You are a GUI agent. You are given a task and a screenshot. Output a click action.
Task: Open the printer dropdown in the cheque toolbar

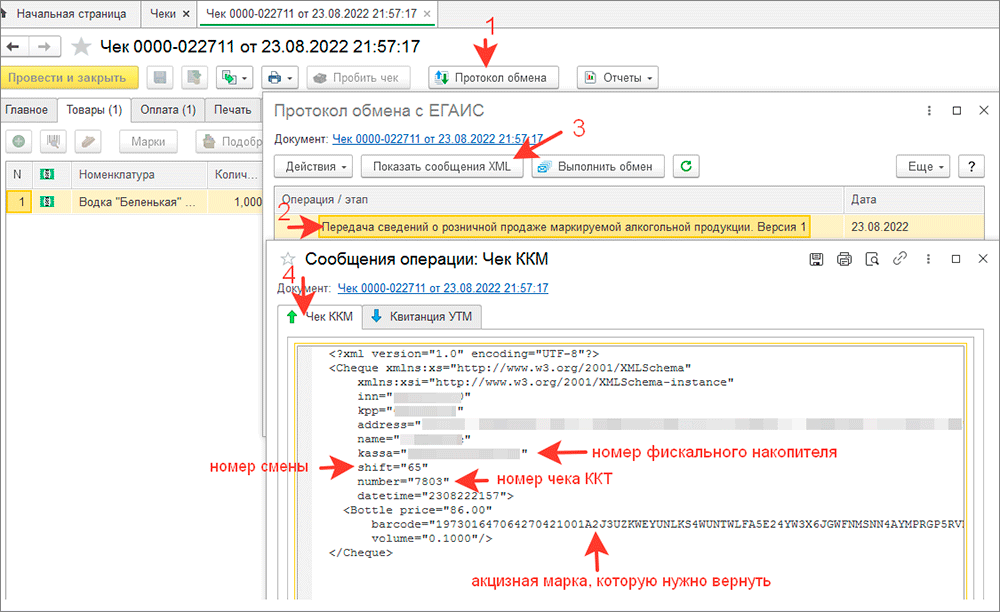[280, 78]
